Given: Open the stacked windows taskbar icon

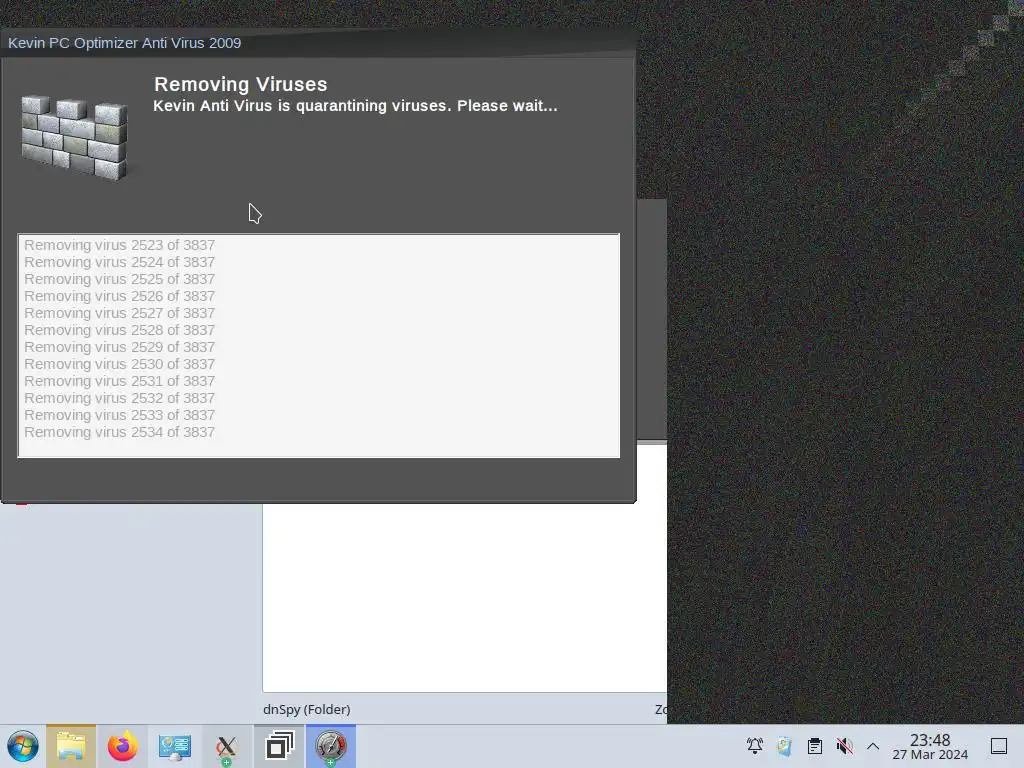Looking at the screenshot, I should [x=280, y=746].
